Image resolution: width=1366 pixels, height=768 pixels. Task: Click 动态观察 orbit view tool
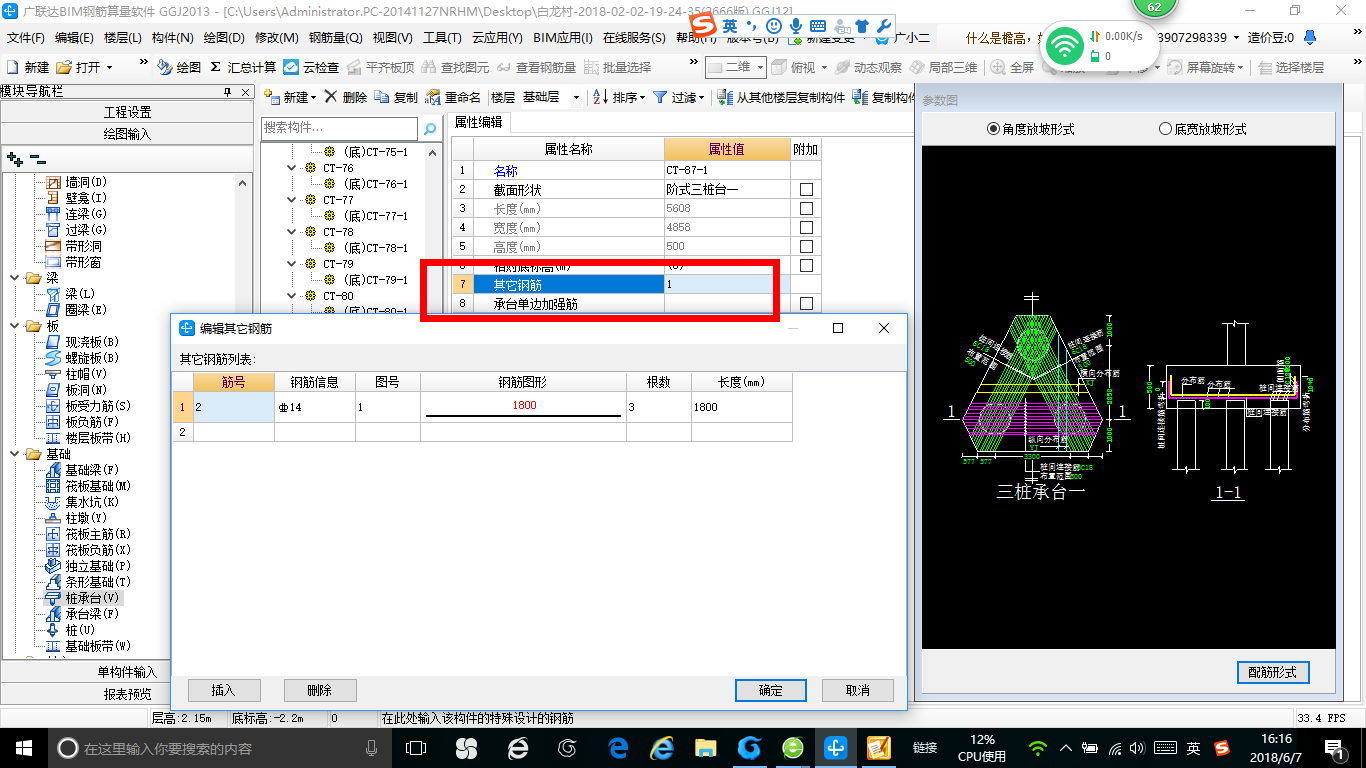point(868,67)
